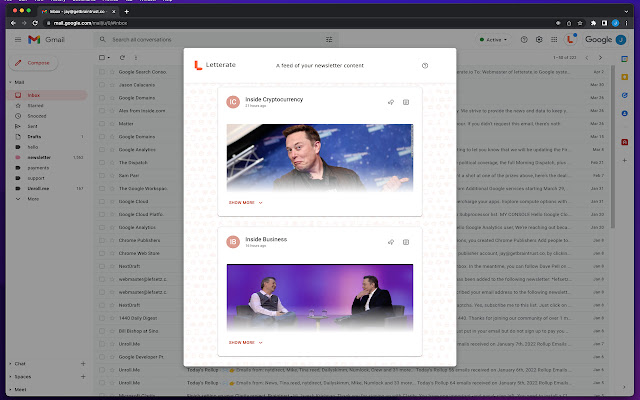The height and width of the screenshot is (400, 640).
Task: Click the IB sender avatar
Action: coord(233,242)
